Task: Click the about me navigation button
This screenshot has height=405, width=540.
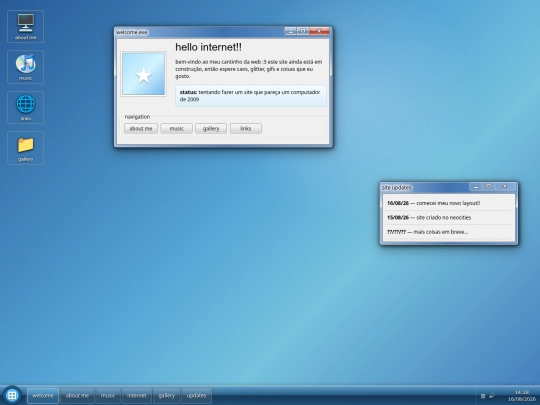Action: (x=141, y=128)
